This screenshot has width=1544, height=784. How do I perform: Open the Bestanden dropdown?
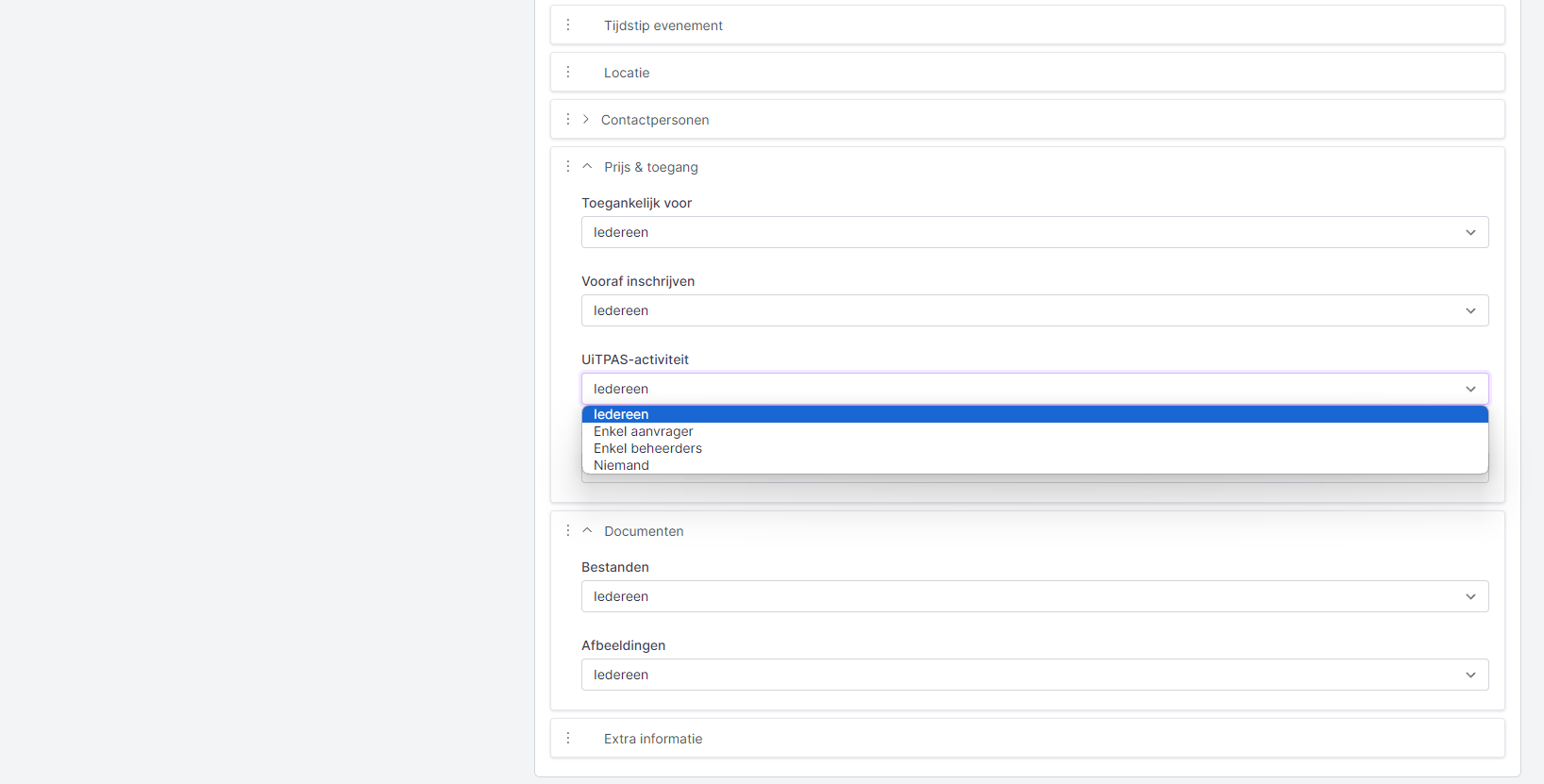point(1034,596)
